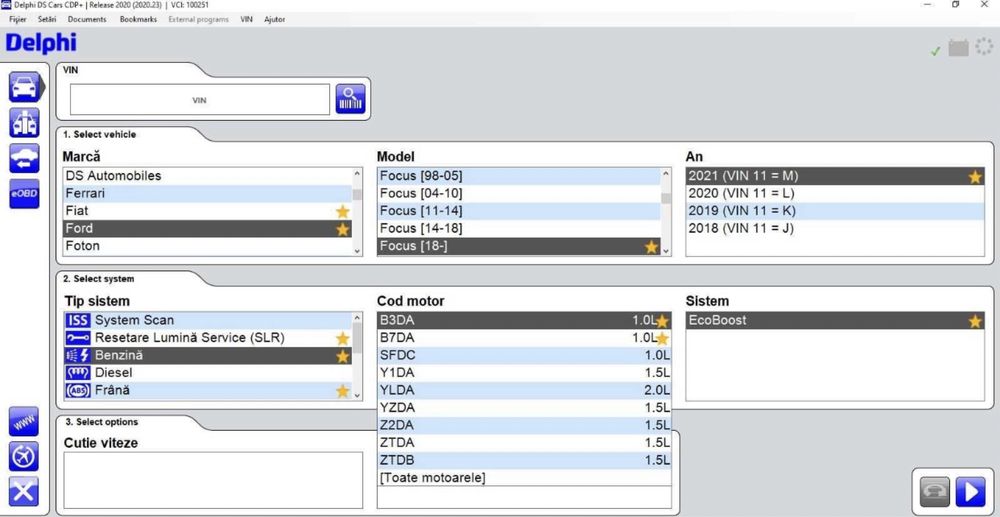Select year 2019 (VIN 11 = K)
This screenshot has width=1000, height=517.
tap(835, 211)
